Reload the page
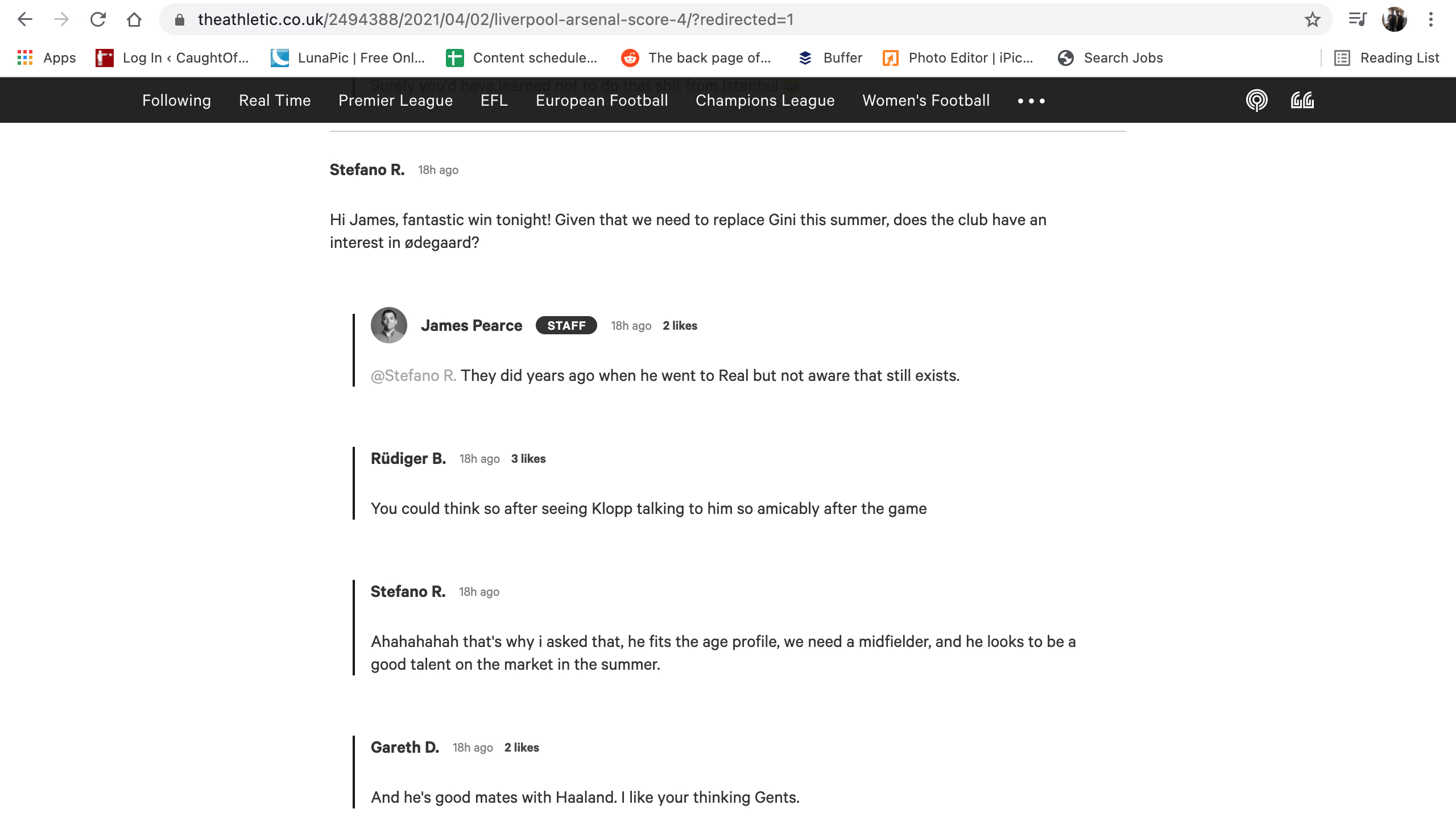Viewport: 1456px width, 838px height. (x=98, y=19)
